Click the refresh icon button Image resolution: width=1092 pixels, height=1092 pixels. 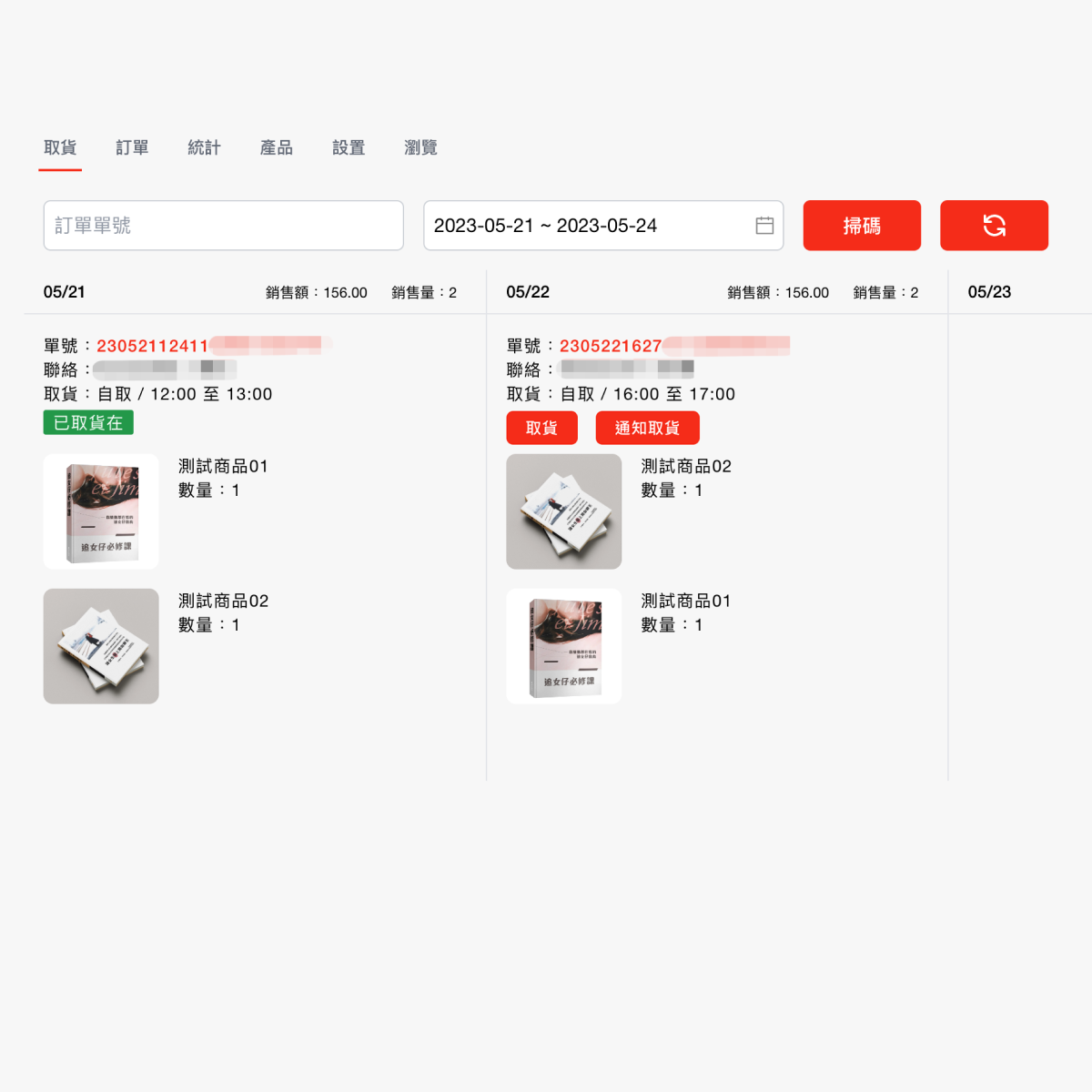pyautogui.click(x=994, y=225)
